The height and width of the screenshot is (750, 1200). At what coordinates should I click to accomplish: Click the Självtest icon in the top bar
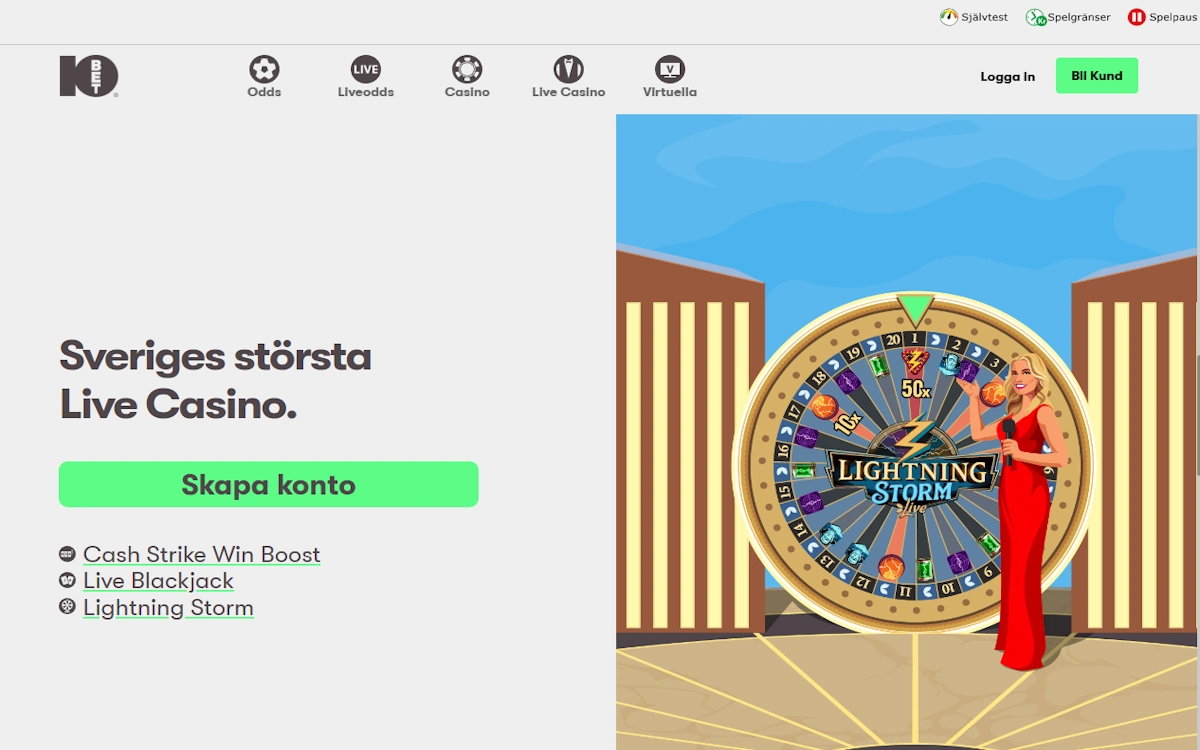pyautogui.click(x=947, y=17)
